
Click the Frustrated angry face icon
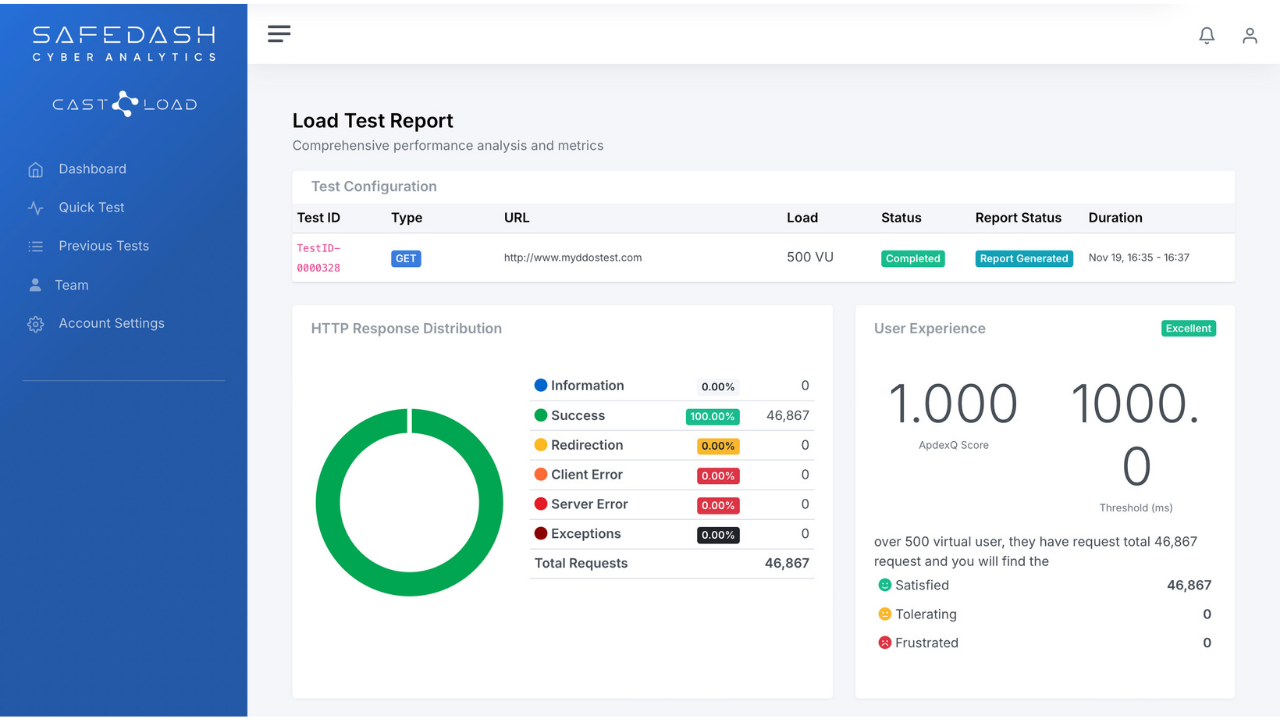(885, 643)
